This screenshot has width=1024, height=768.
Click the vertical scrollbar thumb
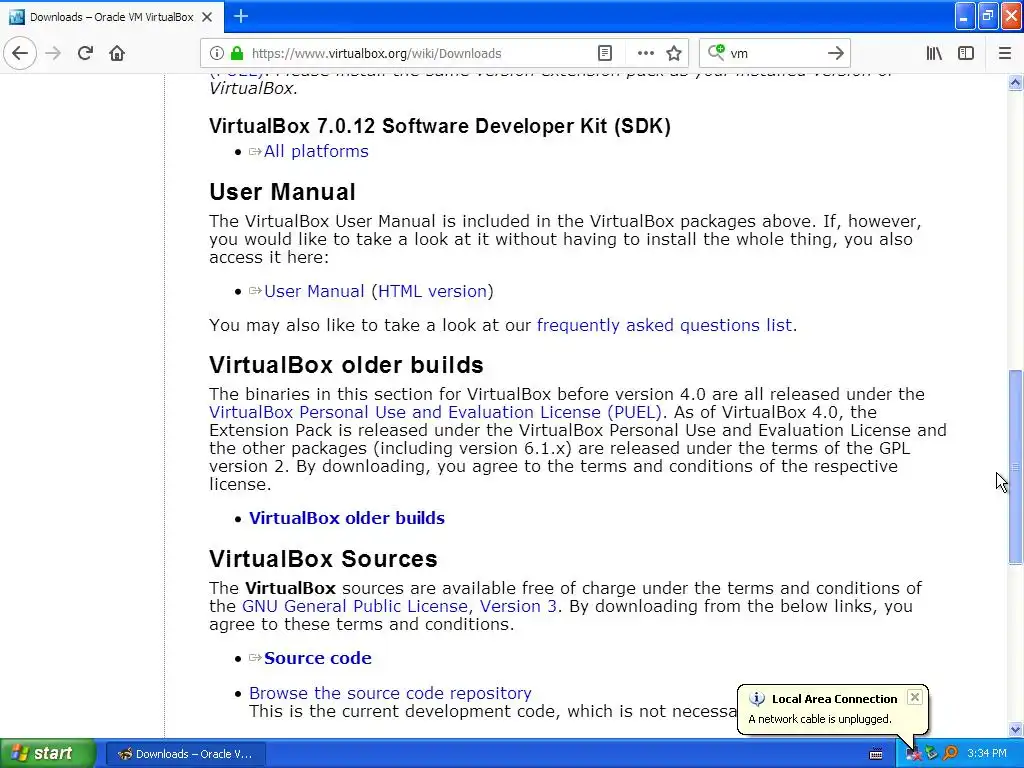coord(1015,466)
